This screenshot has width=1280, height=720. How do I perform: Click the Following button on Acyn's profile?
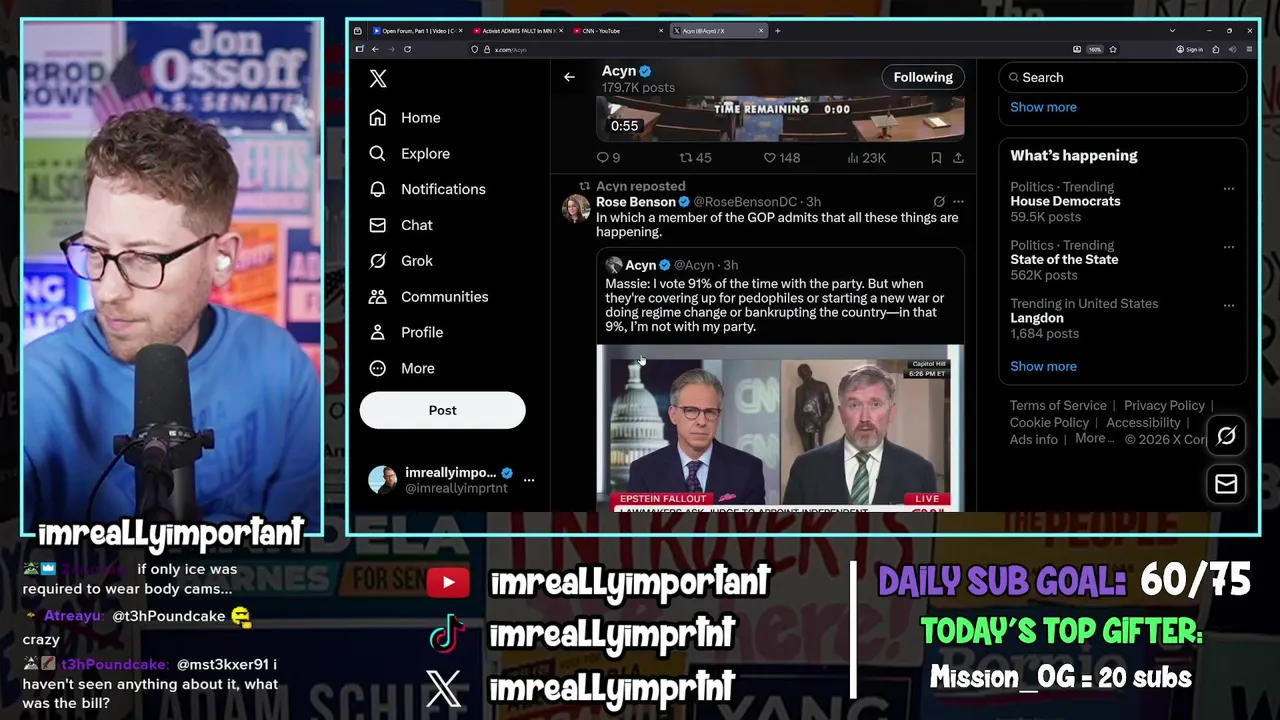[x=923, y=77]
